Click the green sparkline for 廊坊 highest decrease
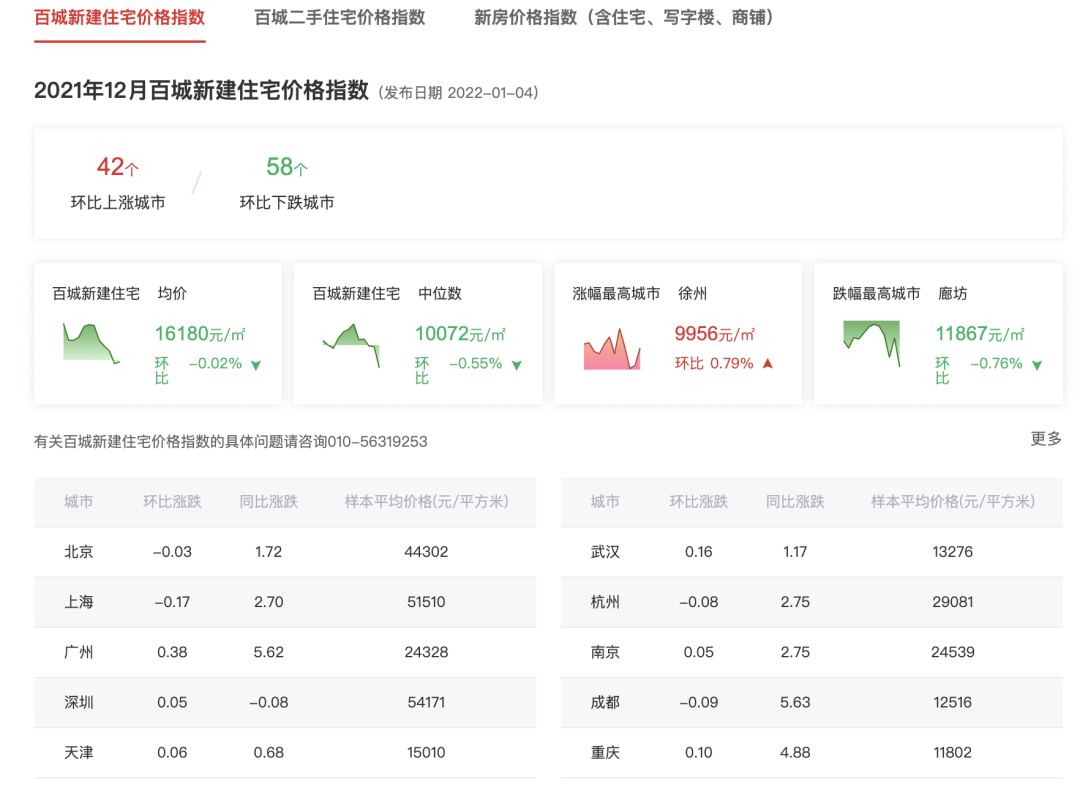 872,340
